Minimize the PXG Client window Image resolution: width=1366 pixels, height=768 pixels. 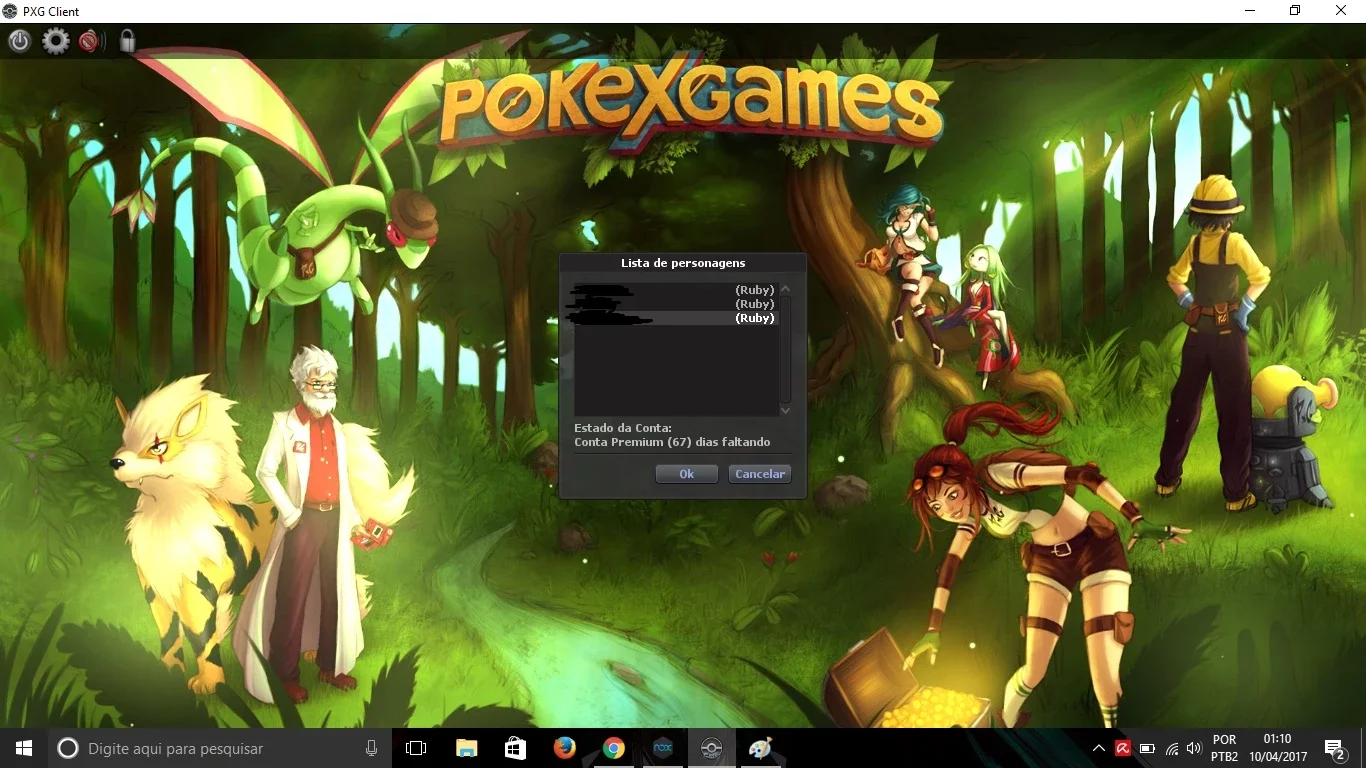point(1250,11)
